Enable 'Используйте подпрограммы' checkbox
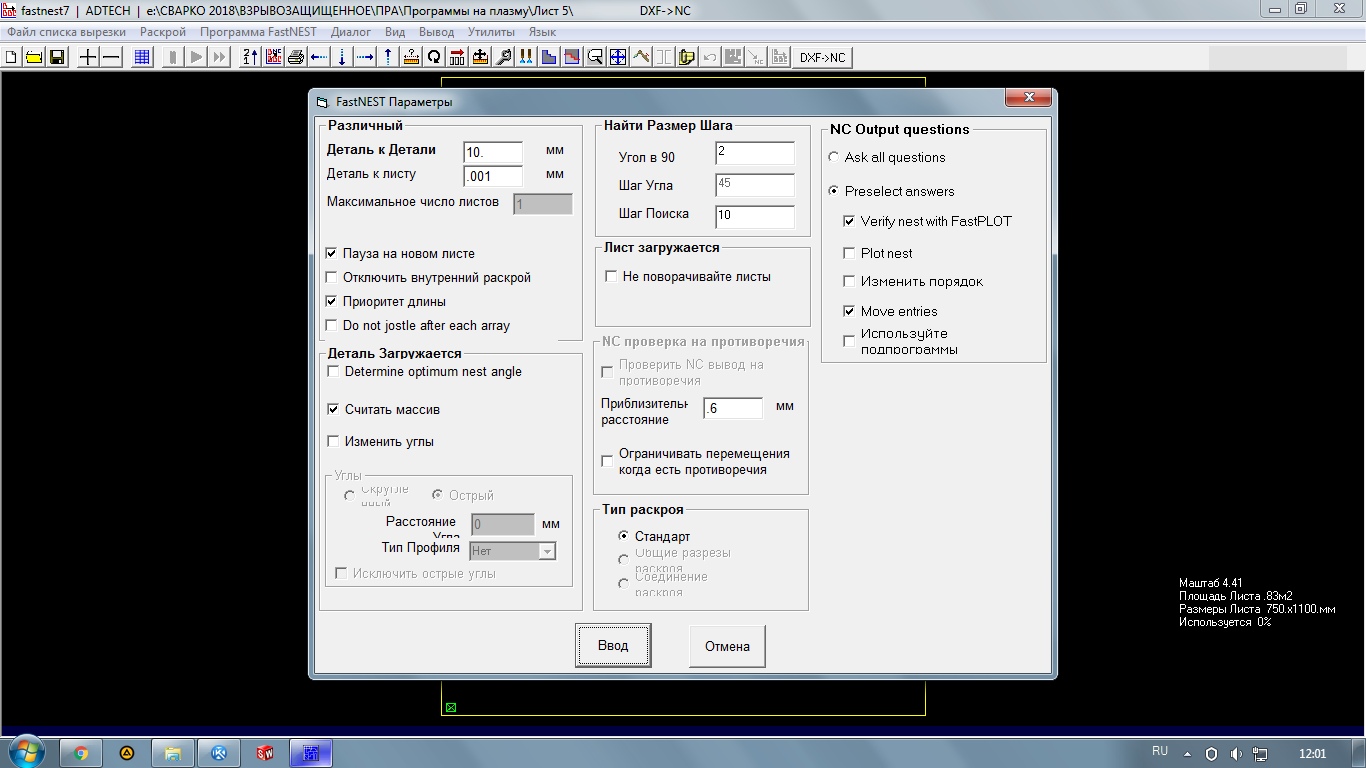1366x768 pixels. (x=850, y=342)
